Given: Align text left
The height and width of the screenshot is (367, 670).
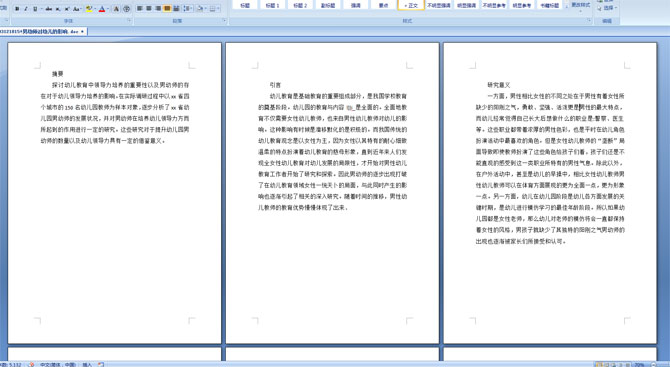Looking at the screenshot, I should tap(140, 9).
